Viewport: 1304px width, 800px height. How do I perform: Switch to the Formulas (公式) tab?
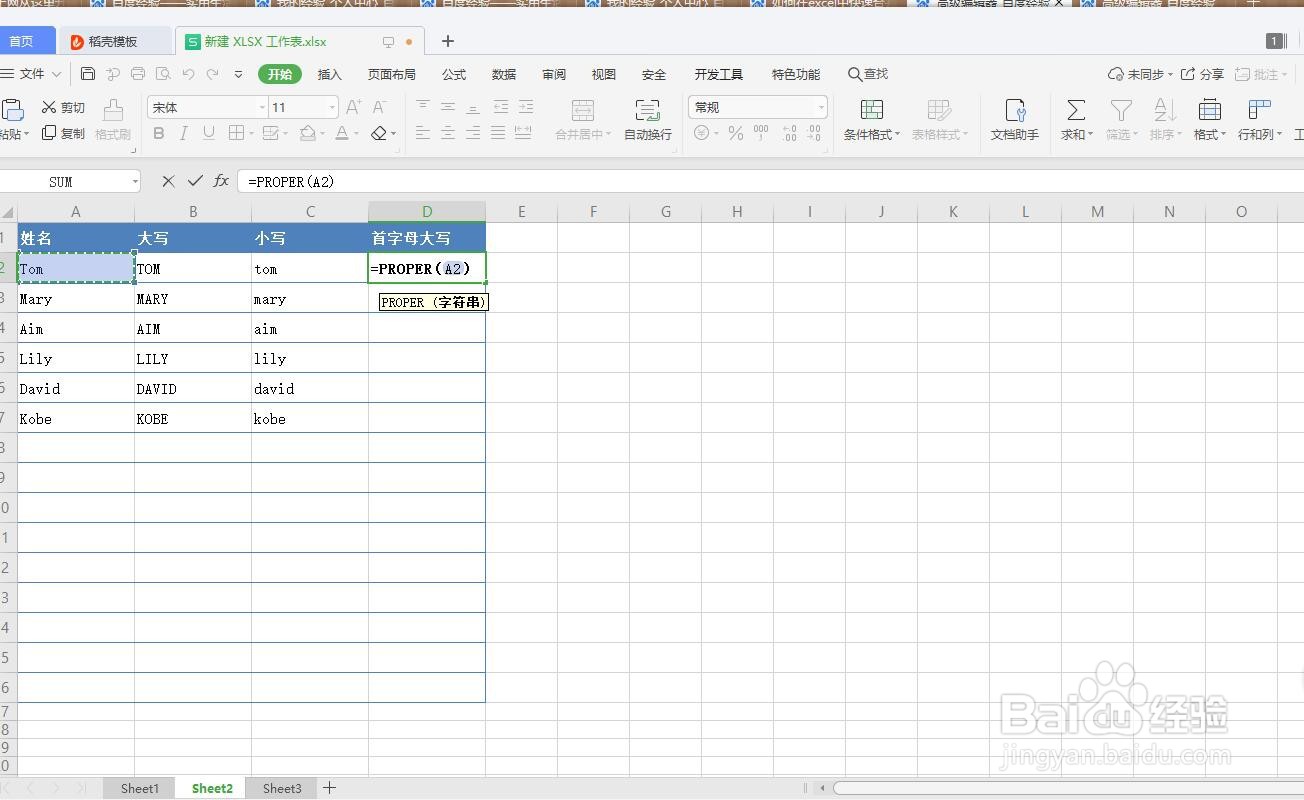pyautogui.click(x=454, y=74)
